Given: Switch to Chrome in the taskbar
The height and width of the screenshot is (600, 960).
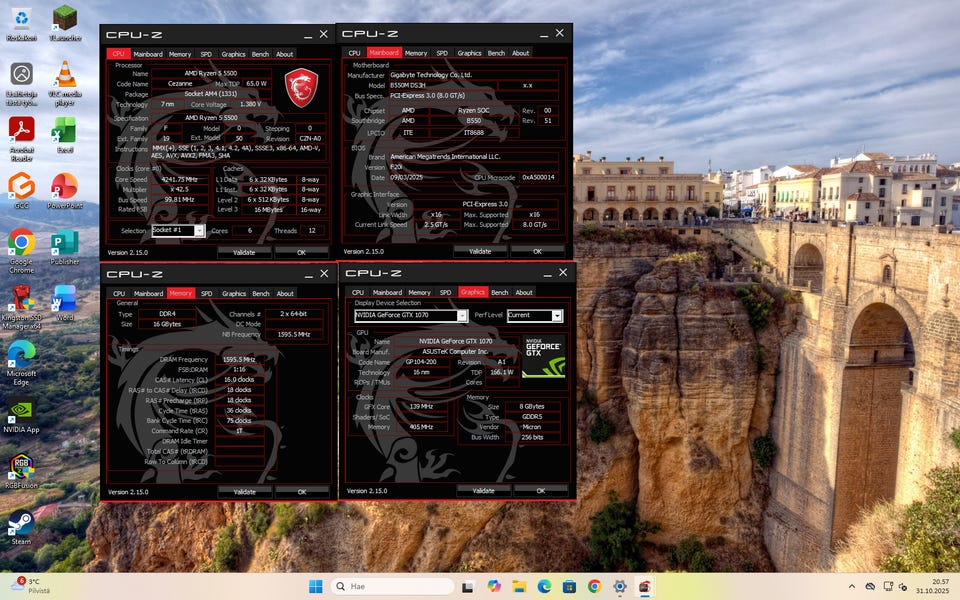Looking at the screenshot, I should point(594,587).
